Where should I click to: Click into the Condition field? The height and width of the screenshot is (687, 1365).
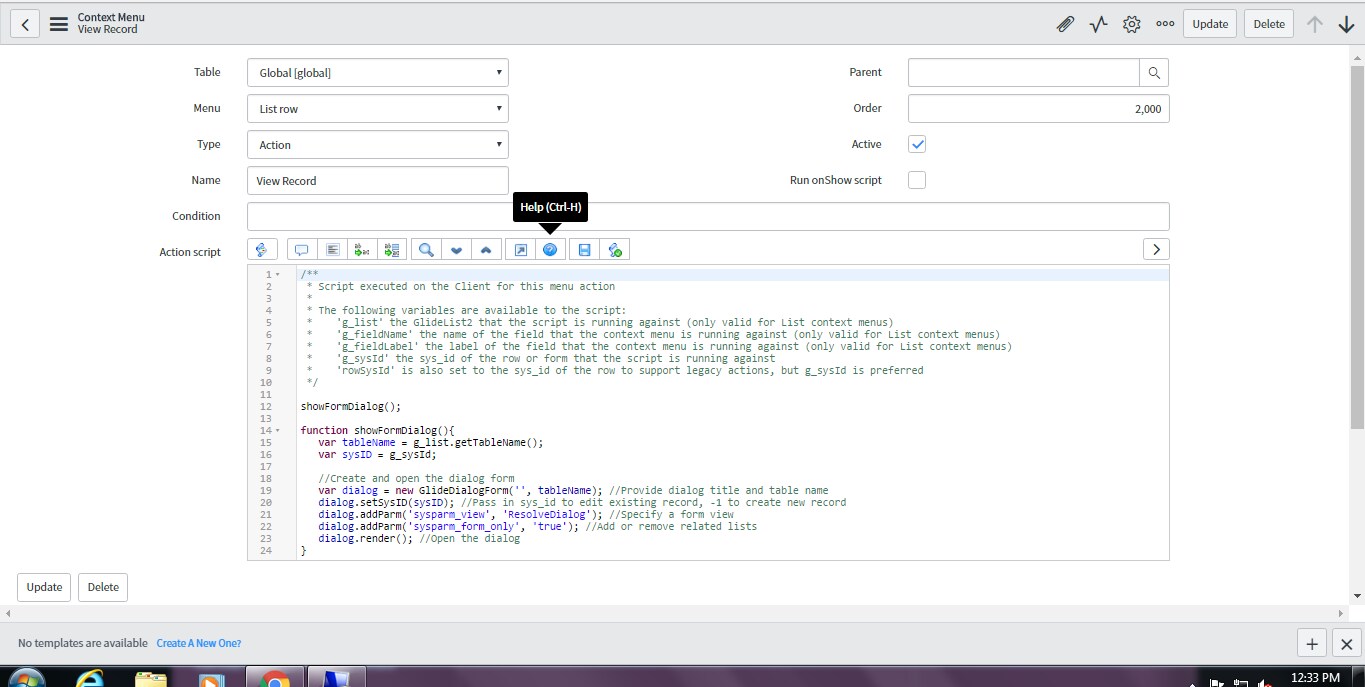(708, 216)
